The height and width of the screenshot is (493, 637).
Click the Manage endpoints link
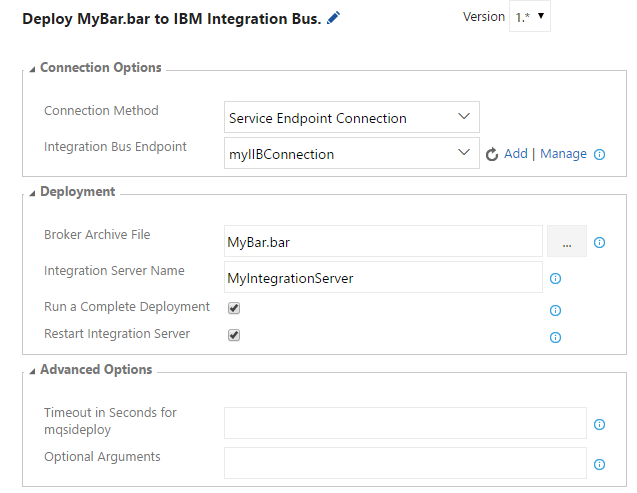[563, 154]
